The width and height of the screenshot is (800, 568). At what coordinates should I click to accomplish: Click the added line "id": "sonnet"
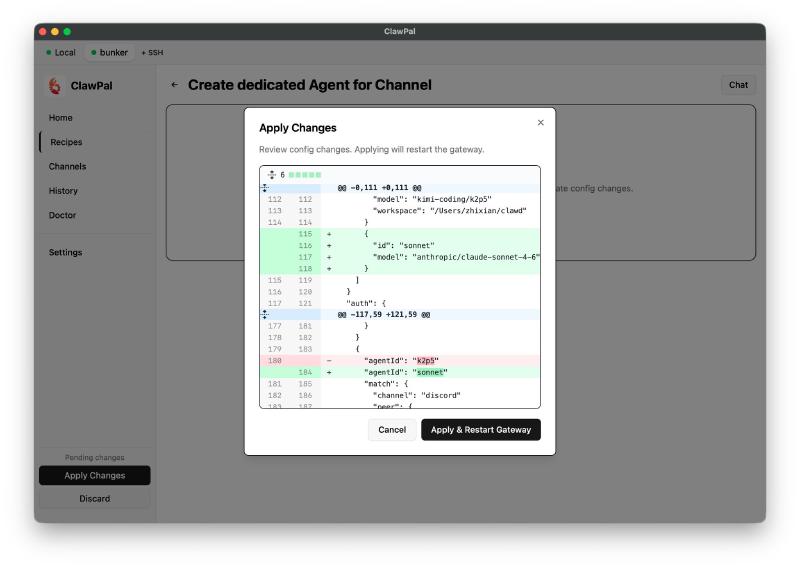pos(399,245)
